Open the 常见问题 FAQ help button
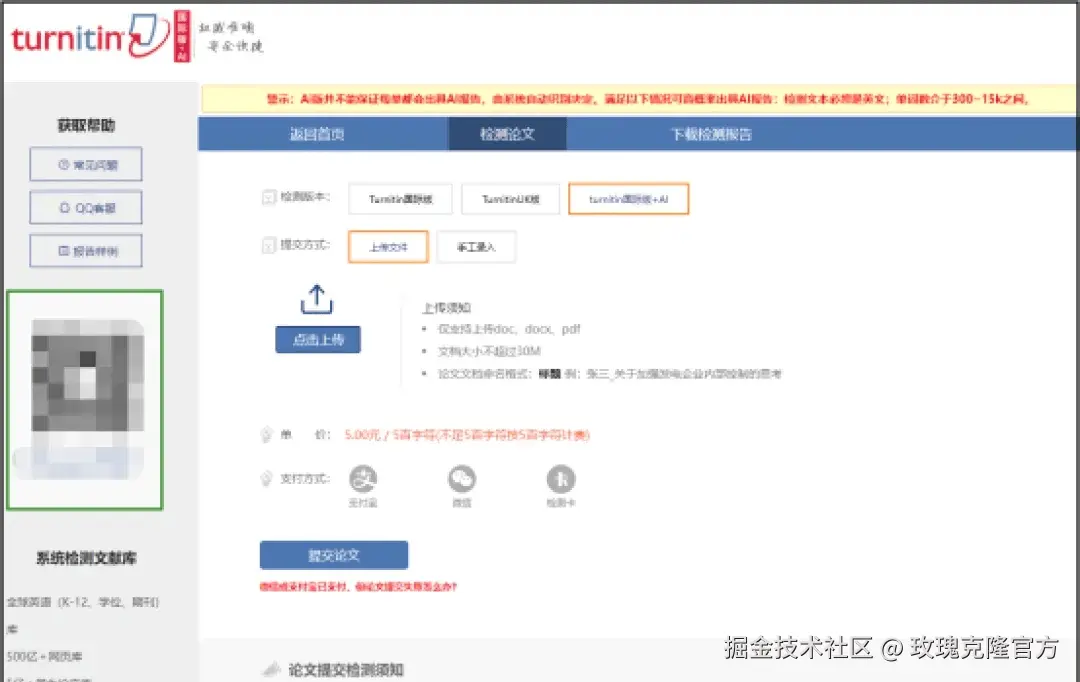The width and height of the screenshot is (1080, 682). (86, 165)
